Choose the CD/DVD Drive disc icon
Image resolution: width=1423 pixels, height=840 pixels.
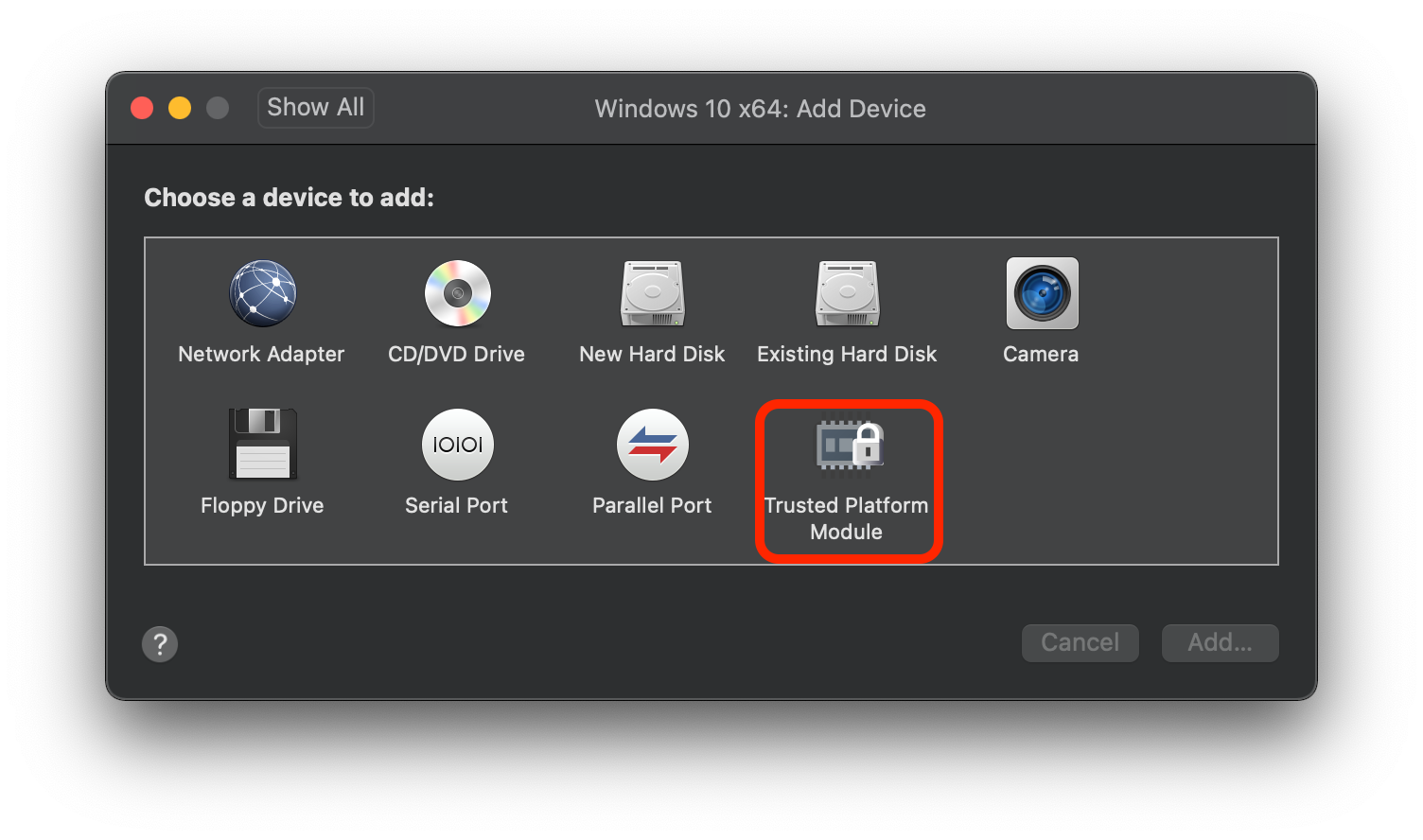[458, 293]
